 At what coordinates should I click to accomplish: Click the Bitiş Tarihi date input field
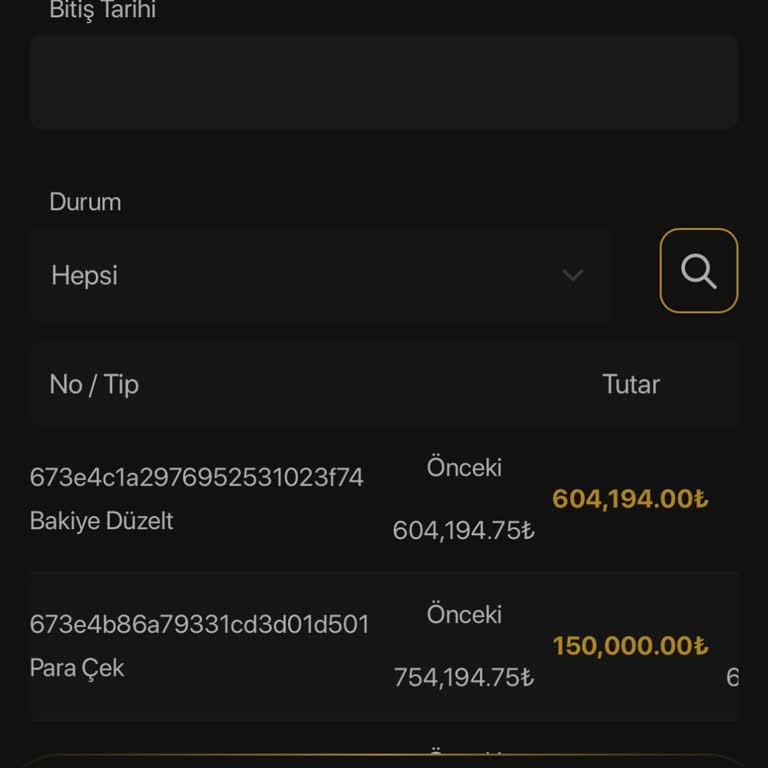(x=384, y=82)
